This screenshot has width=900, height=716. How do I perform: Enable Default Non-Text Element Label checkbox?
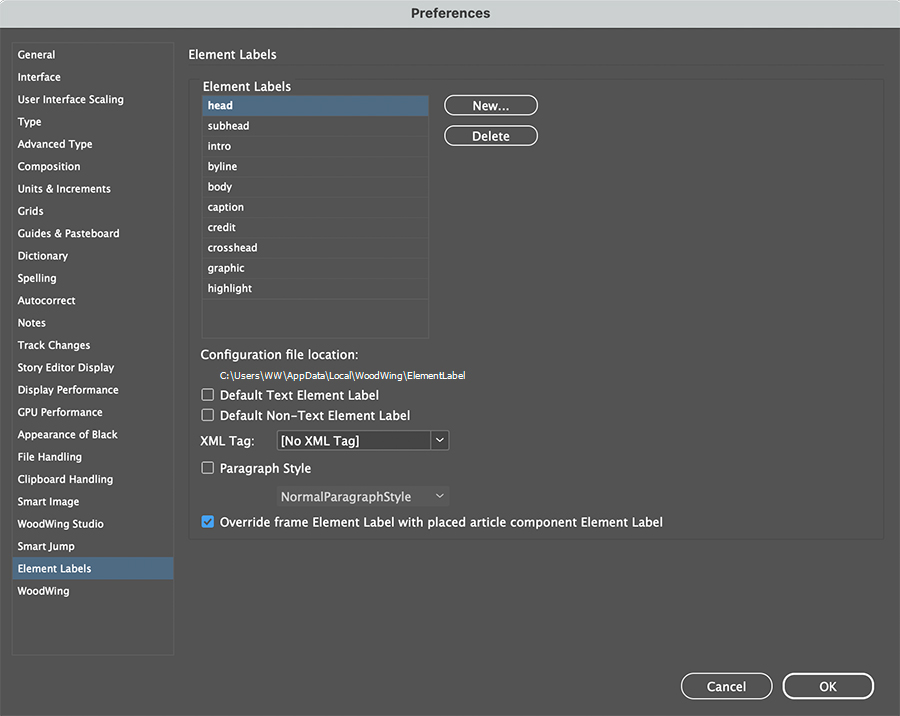click(208, 415)
